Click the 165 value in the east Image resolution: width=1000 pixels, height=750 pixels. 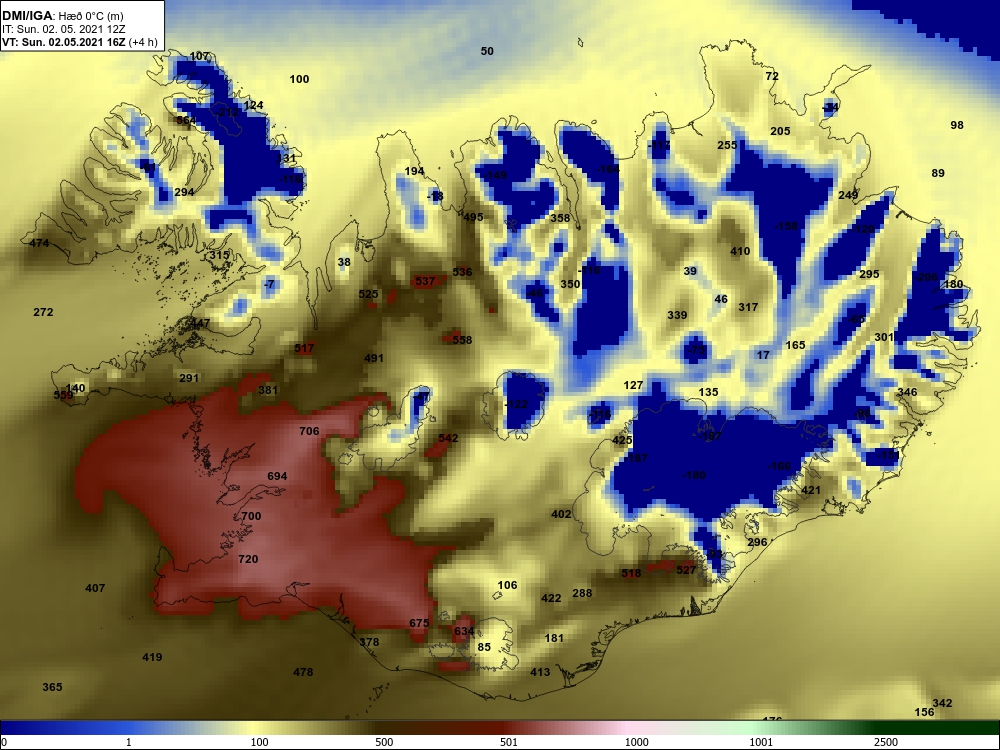click(x=795, y=346)
